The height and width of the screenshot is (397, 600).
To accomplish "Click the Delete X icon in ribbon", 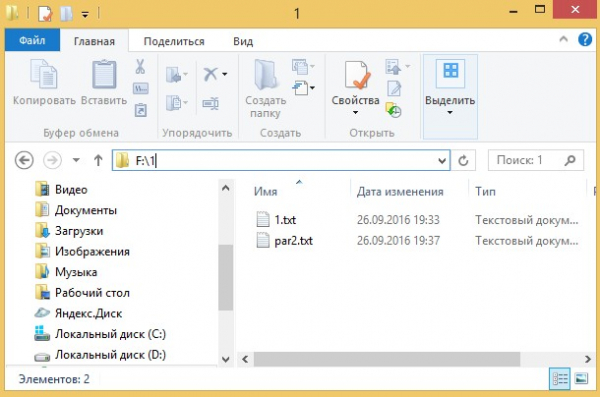I will tap(210, 74).
